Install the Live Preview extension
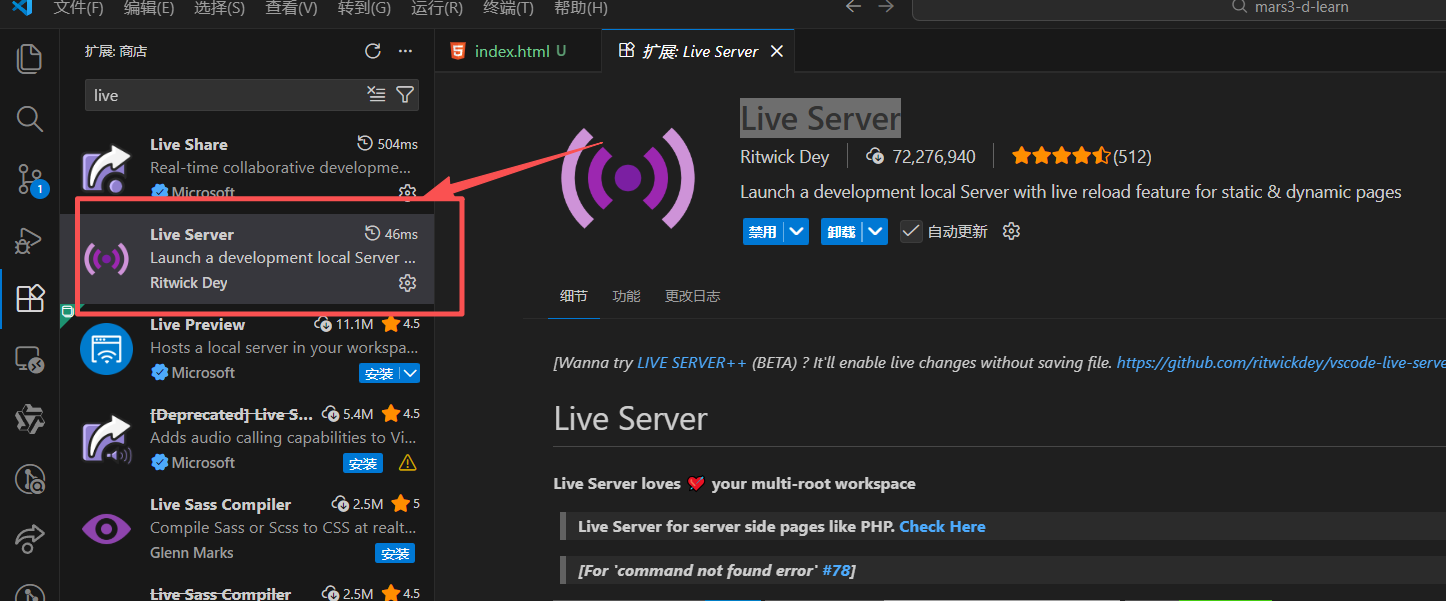The height and width of the screenshot is (601, 1446). click(x=379, y=373)
